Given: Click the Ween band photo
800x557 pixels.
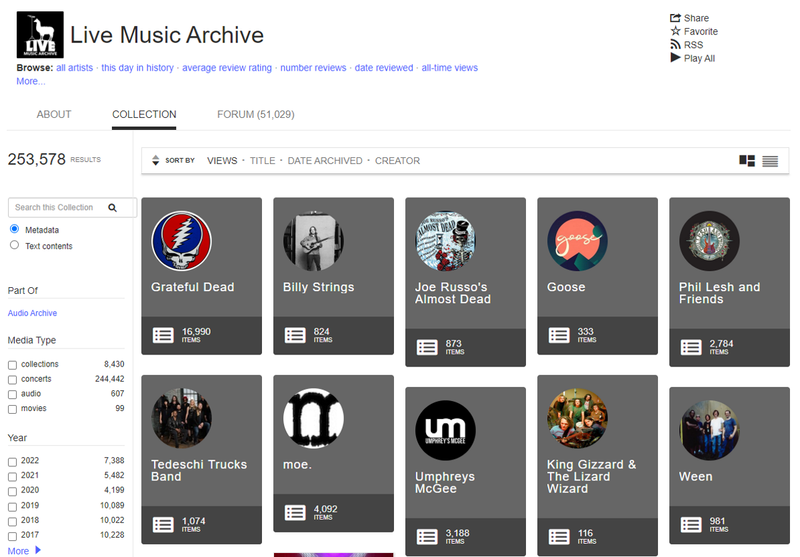Looking at the screenshot, I should tap(709, 431).
